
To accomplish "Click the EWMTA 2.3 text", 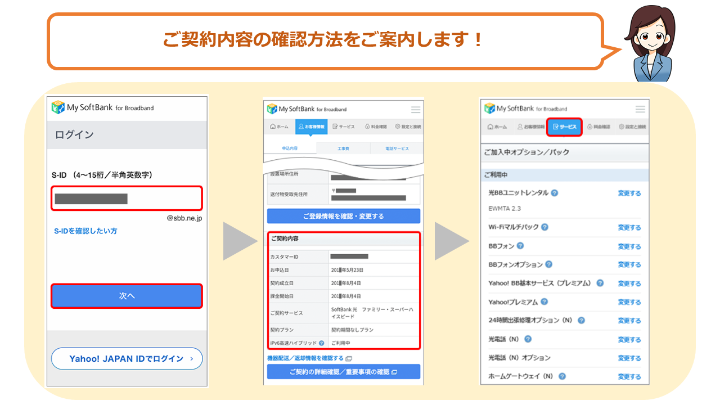I will click(505, 208).
